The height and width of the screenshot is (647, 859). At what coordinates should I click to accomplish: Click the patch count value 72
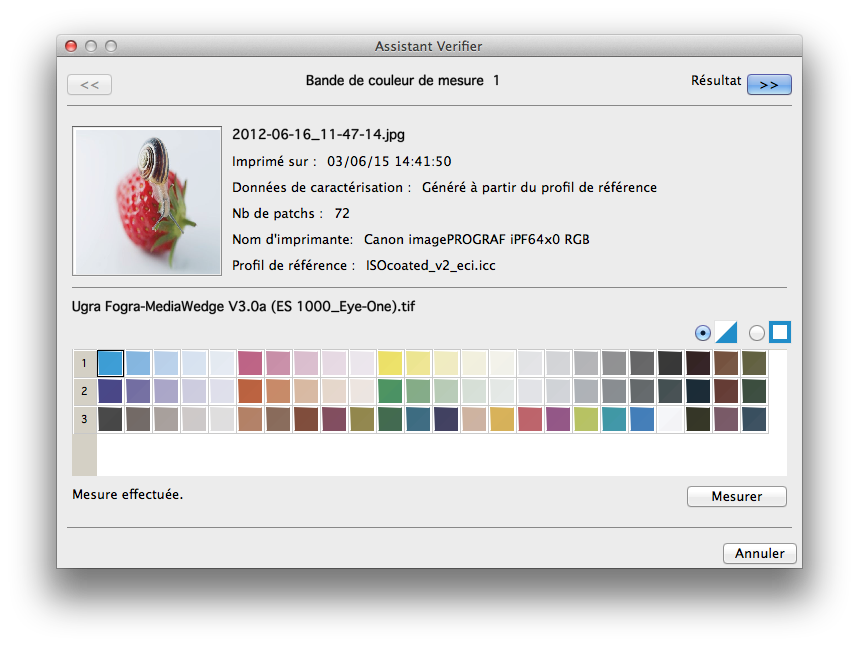(x=342, y=214)
